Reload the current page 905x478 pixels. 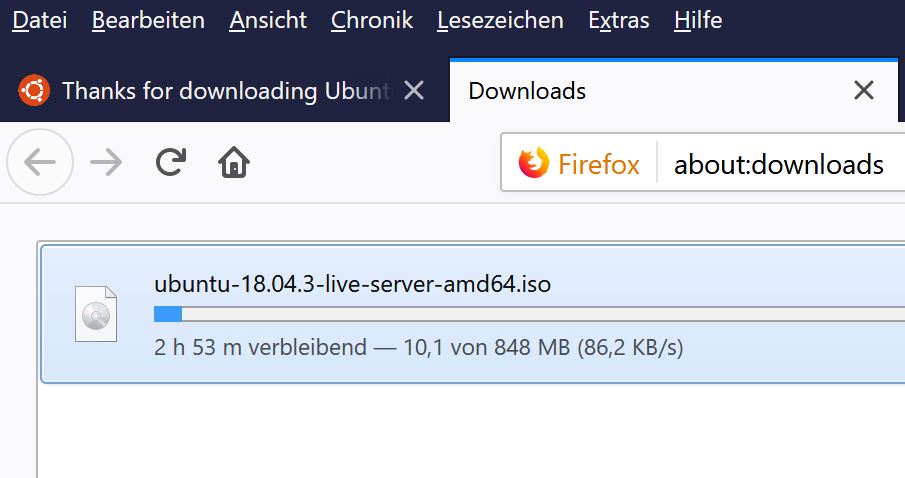pos(171,162)
